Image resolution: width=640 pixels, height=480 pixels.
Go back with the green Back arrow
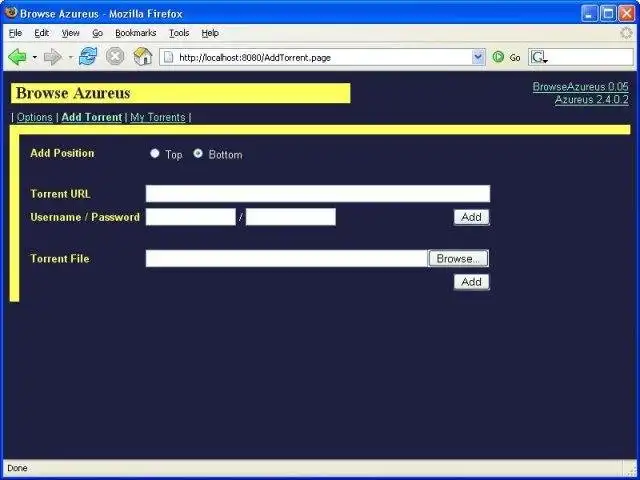tap(17, 57)
